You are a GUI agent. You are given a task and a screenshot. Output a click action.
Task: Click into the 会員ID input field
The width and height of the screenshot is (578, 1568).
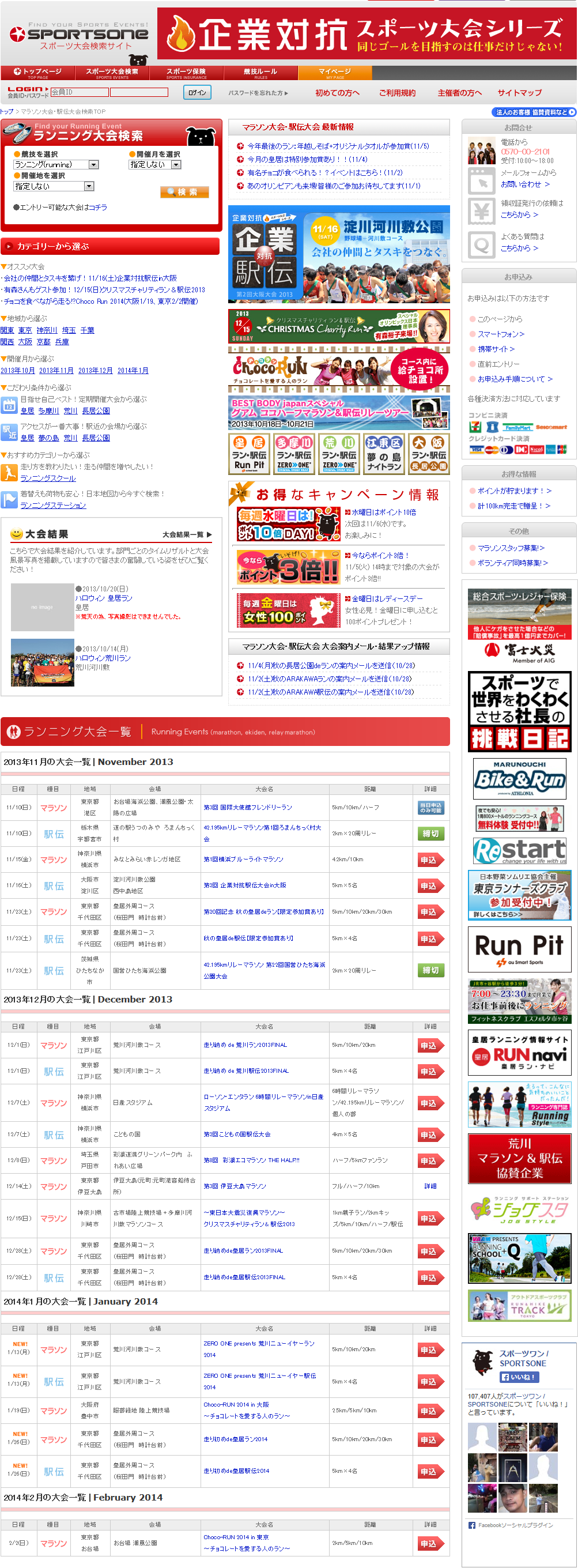point(79,92)
